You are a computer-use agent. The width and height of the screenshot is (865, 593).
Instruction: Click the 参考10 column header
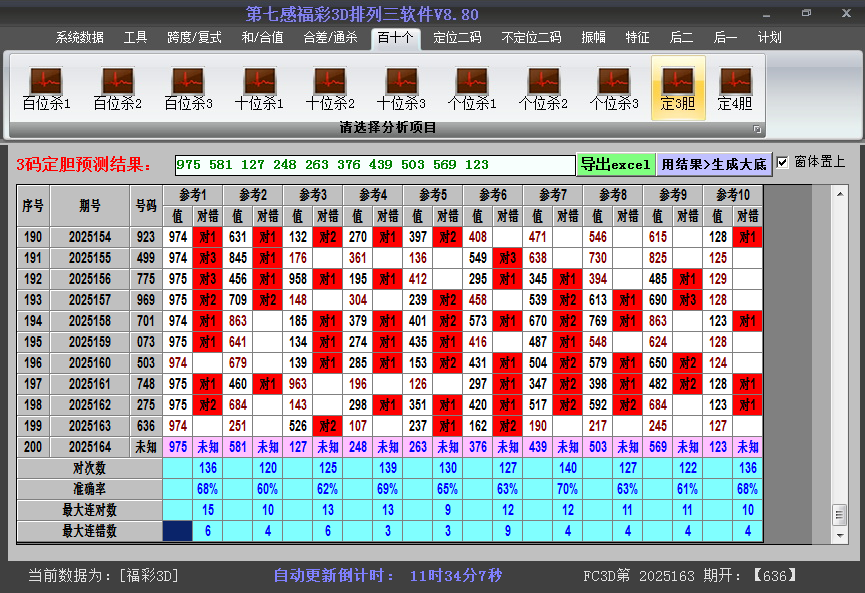tap(733, 195)
